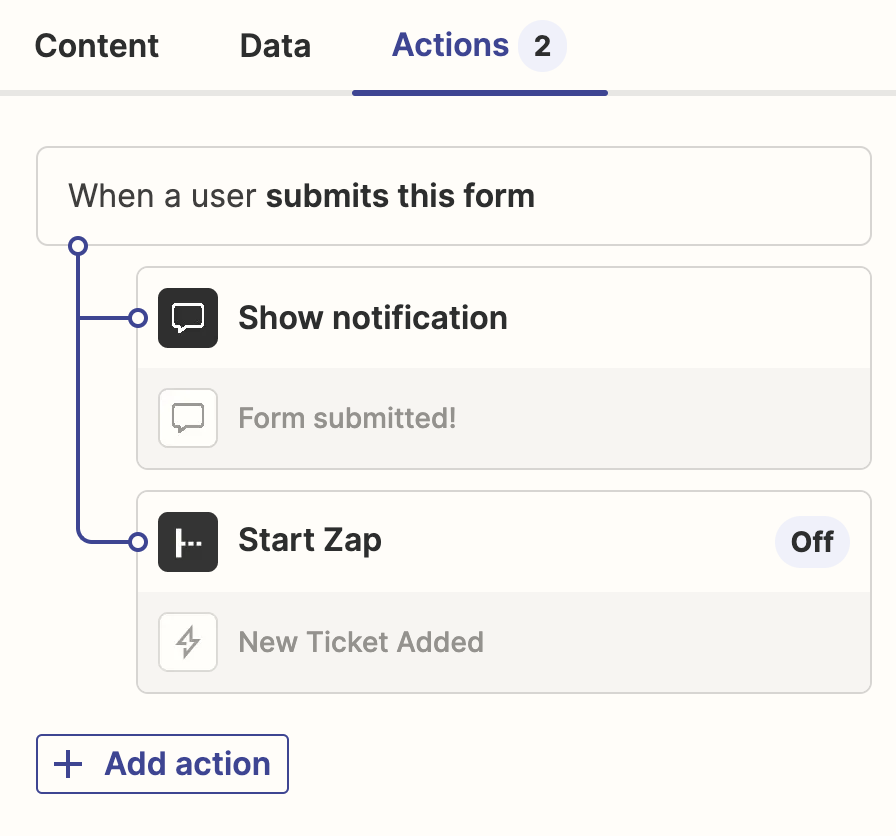Toggle the Off badge on Start Zap

[812, 542]
